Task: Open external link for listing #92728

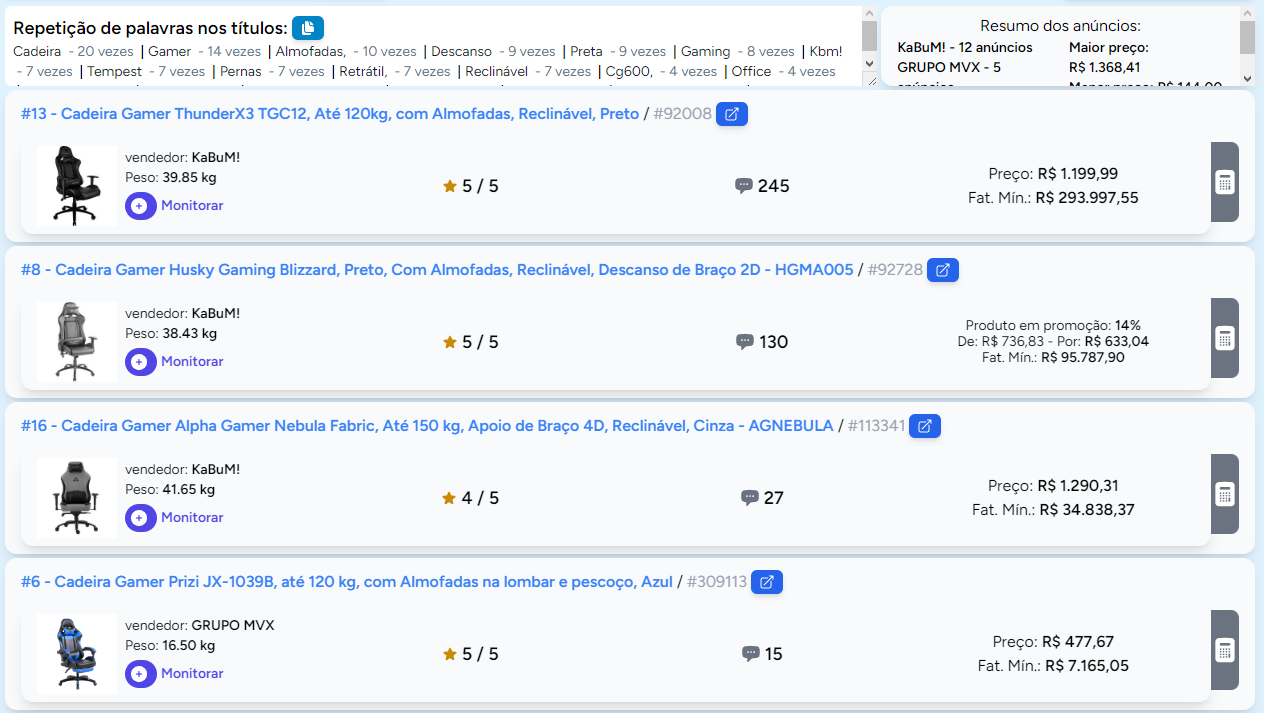Action: click(943, 270)
